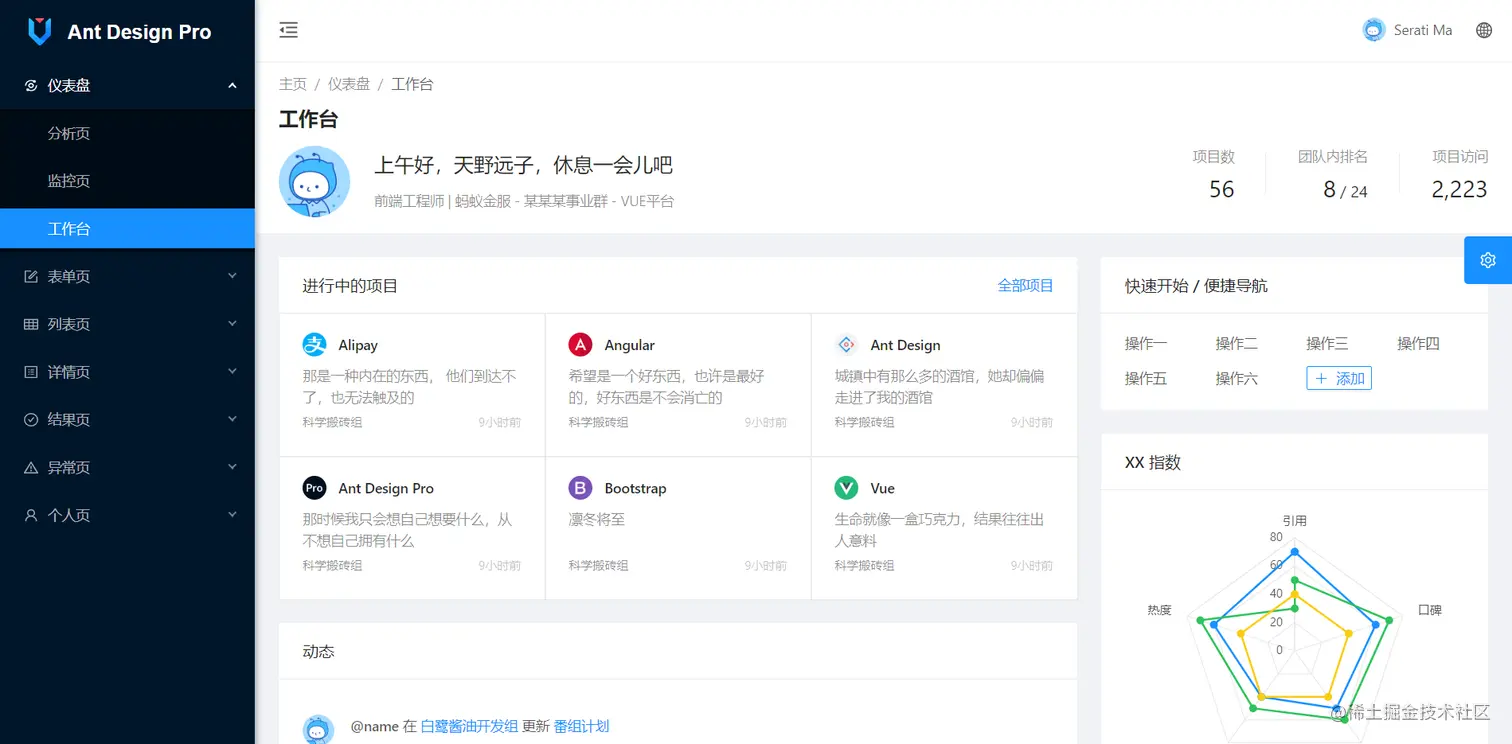Click the 异常页 warning triangle icon
Viewport: 1512px width, 744px height.
pos(31,467)
